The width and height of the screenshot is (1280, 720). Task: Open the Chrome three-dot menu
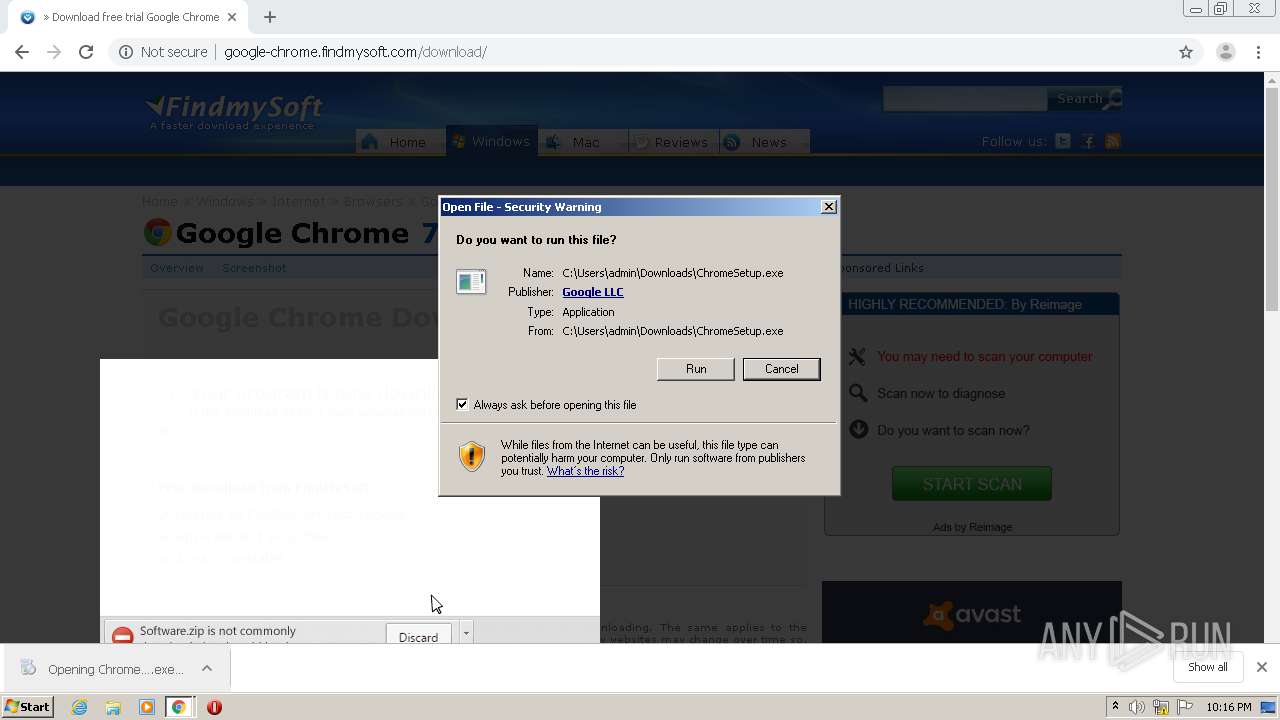point(1259,52)
